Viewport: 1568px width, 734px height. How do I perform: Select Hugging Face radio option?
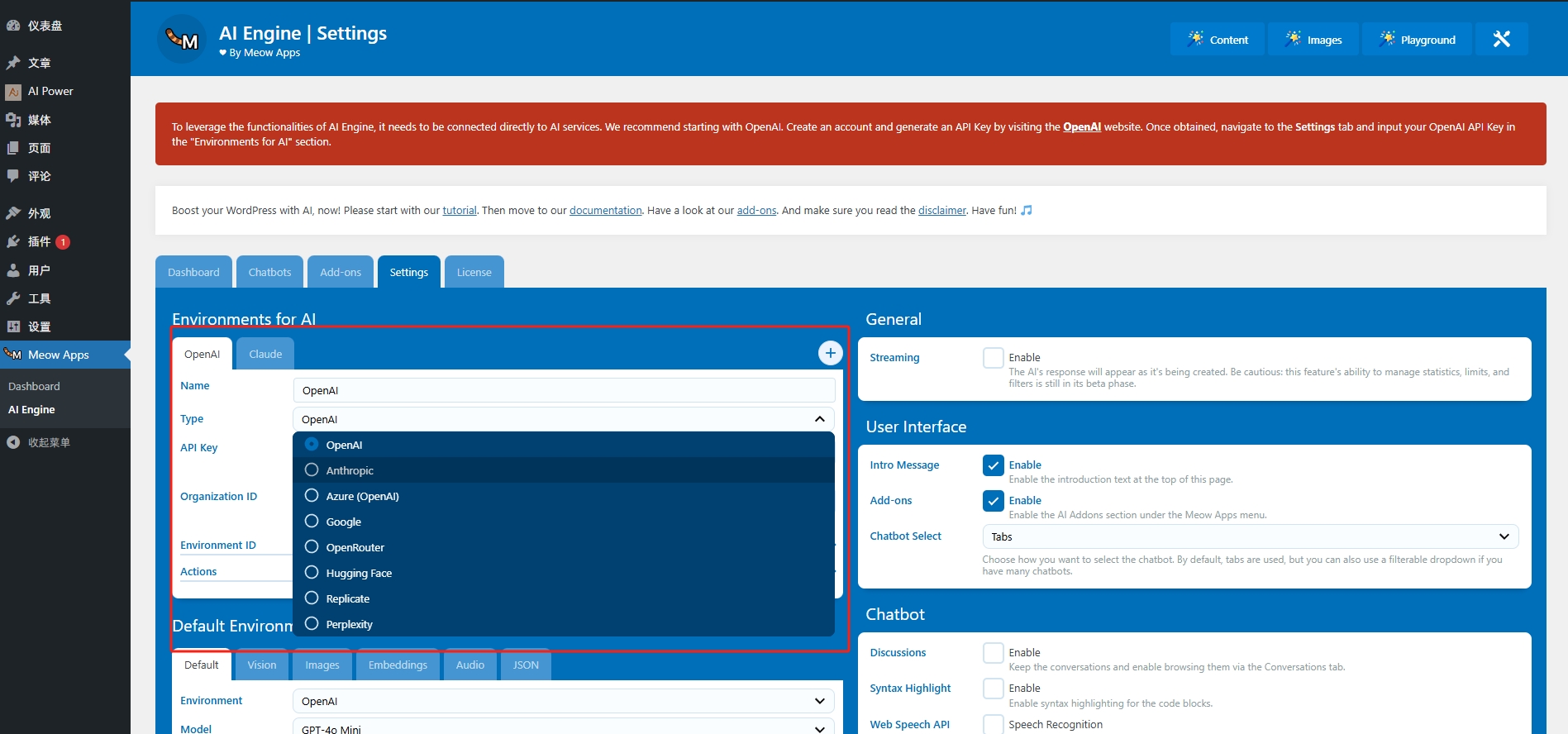coord(312,572)
